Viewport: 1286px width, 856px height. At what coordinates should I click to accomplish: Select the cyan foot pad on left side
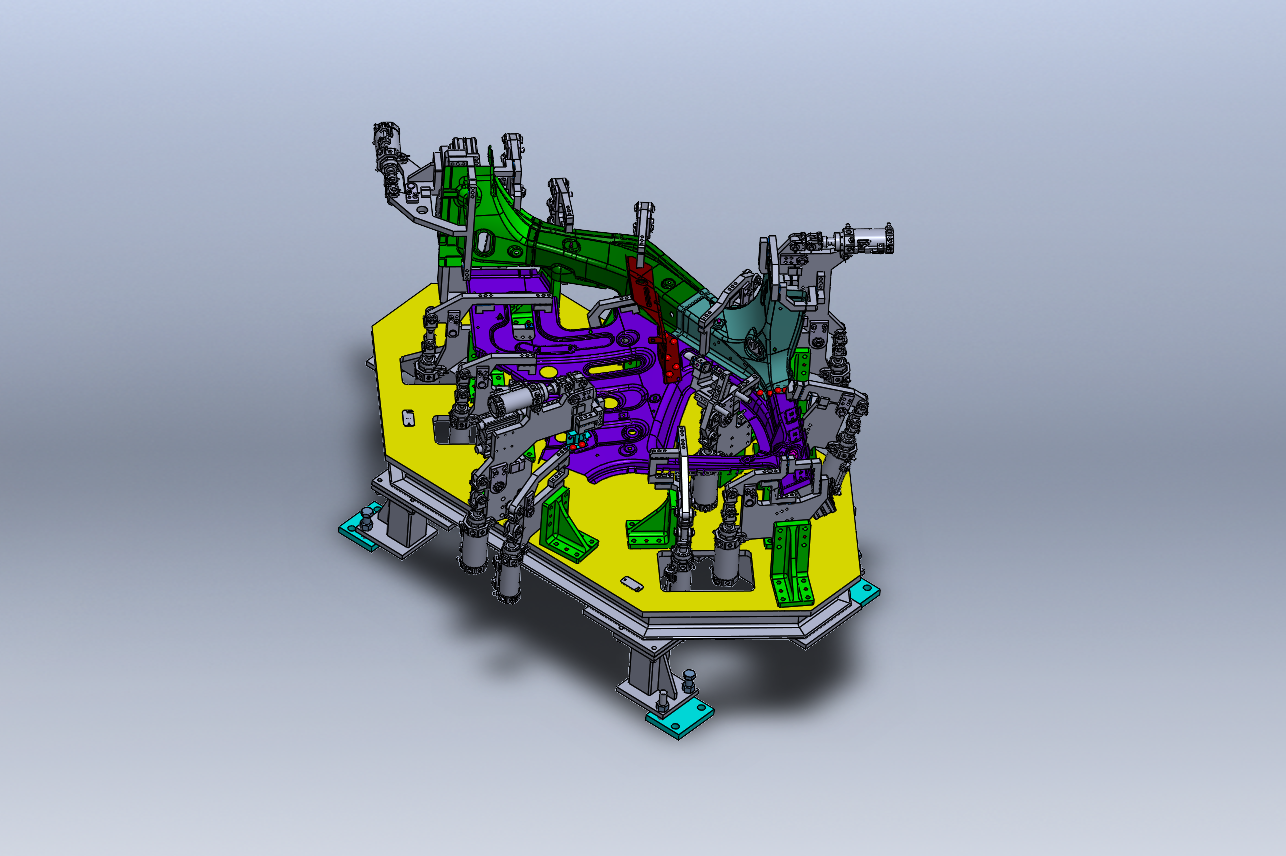(x=359, y=532)
